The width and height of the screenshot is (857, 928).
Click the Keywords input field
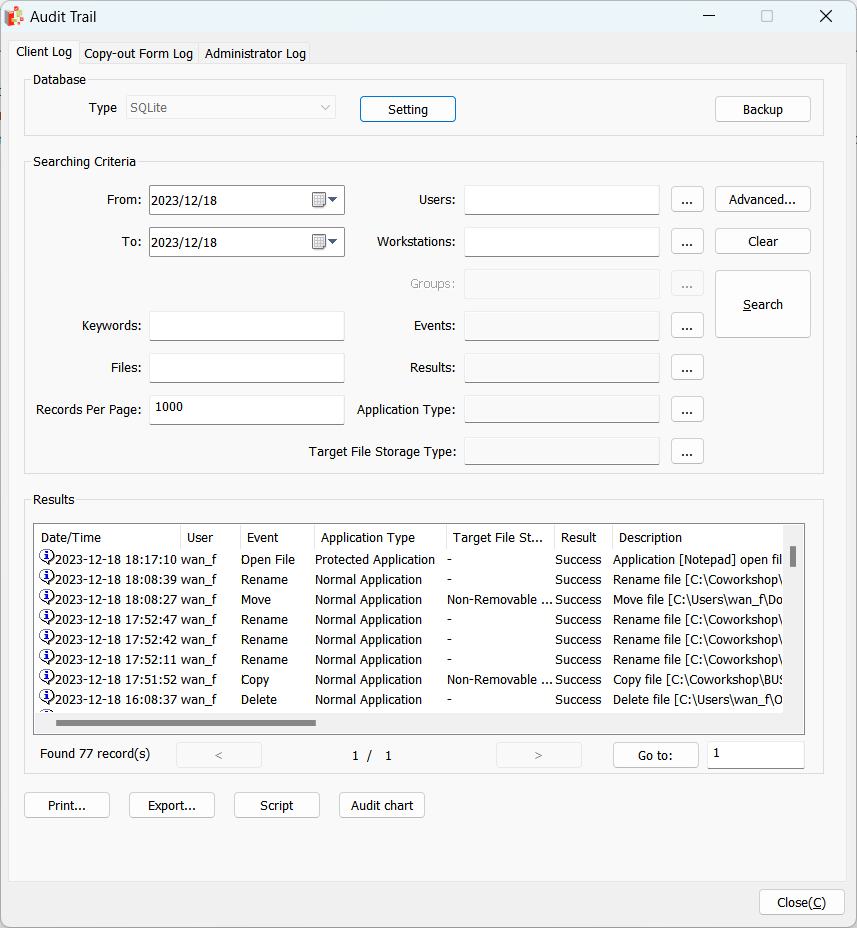pyautogui.click(x=247, y=326)
